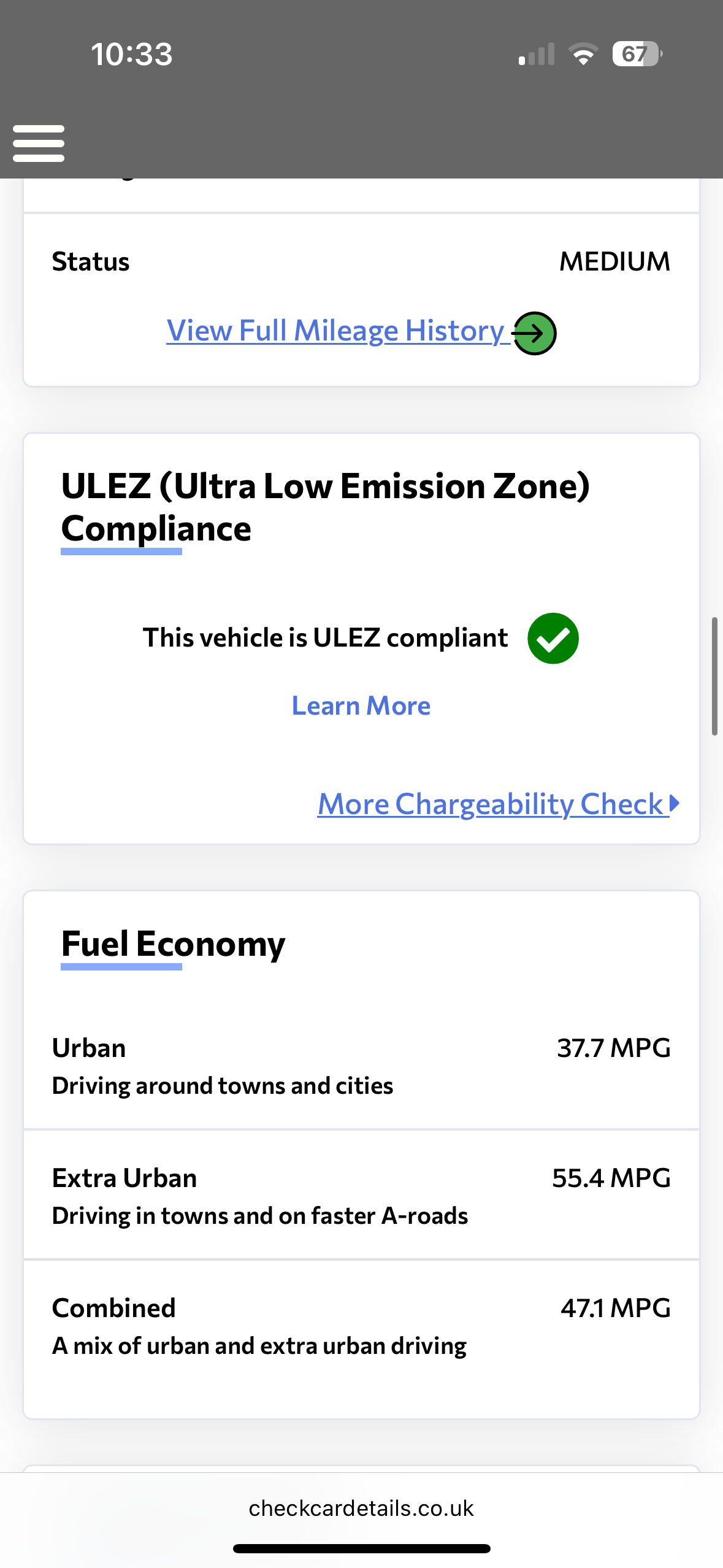Select the Extra Urban 55.4 MPG row
723x1568 pixels.
pyautogui.click(x=361, y=1196)
